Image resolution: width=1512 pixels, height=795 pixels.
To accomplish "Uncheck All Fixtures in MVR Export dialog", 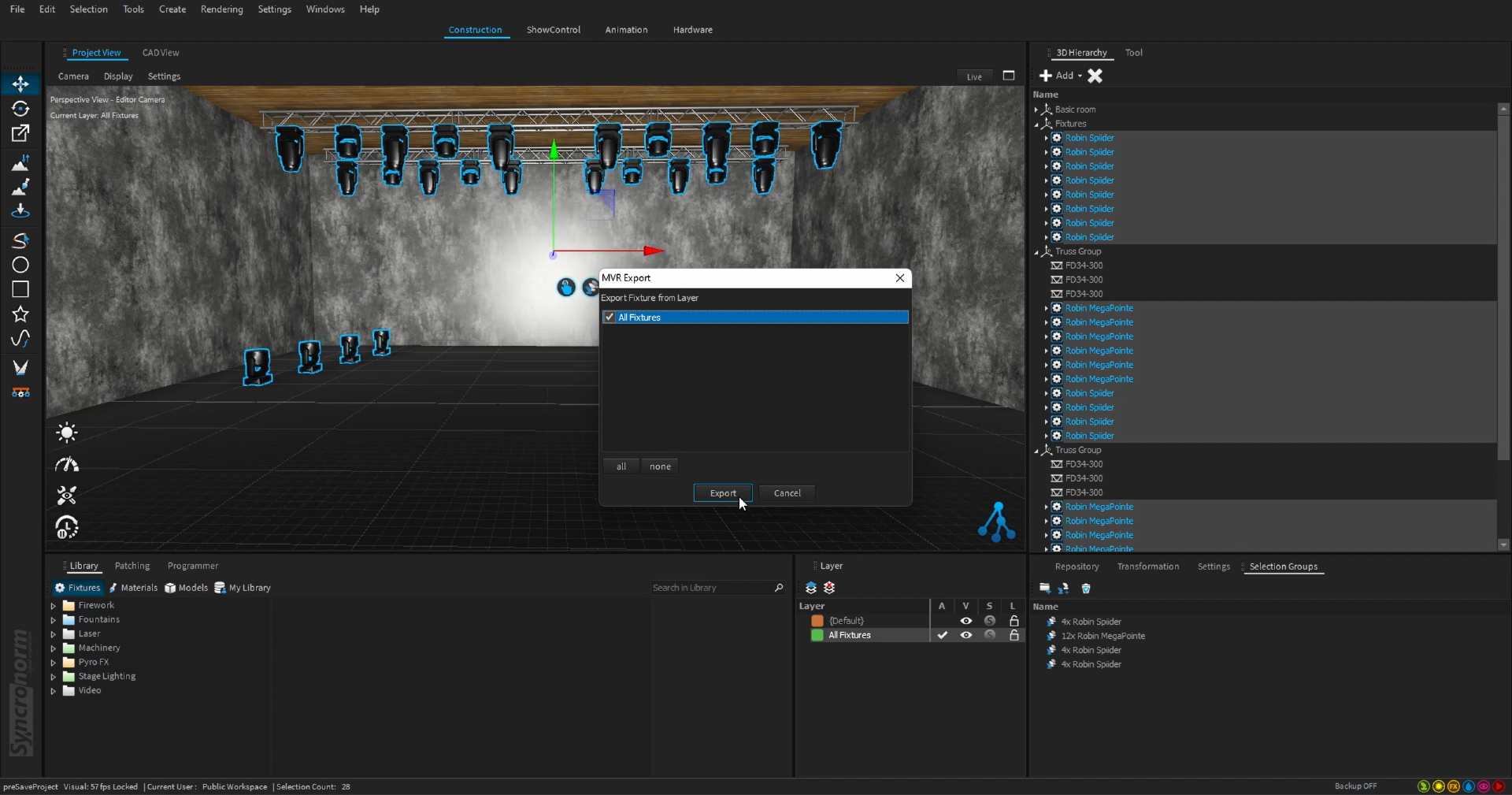I will (610, 318).
